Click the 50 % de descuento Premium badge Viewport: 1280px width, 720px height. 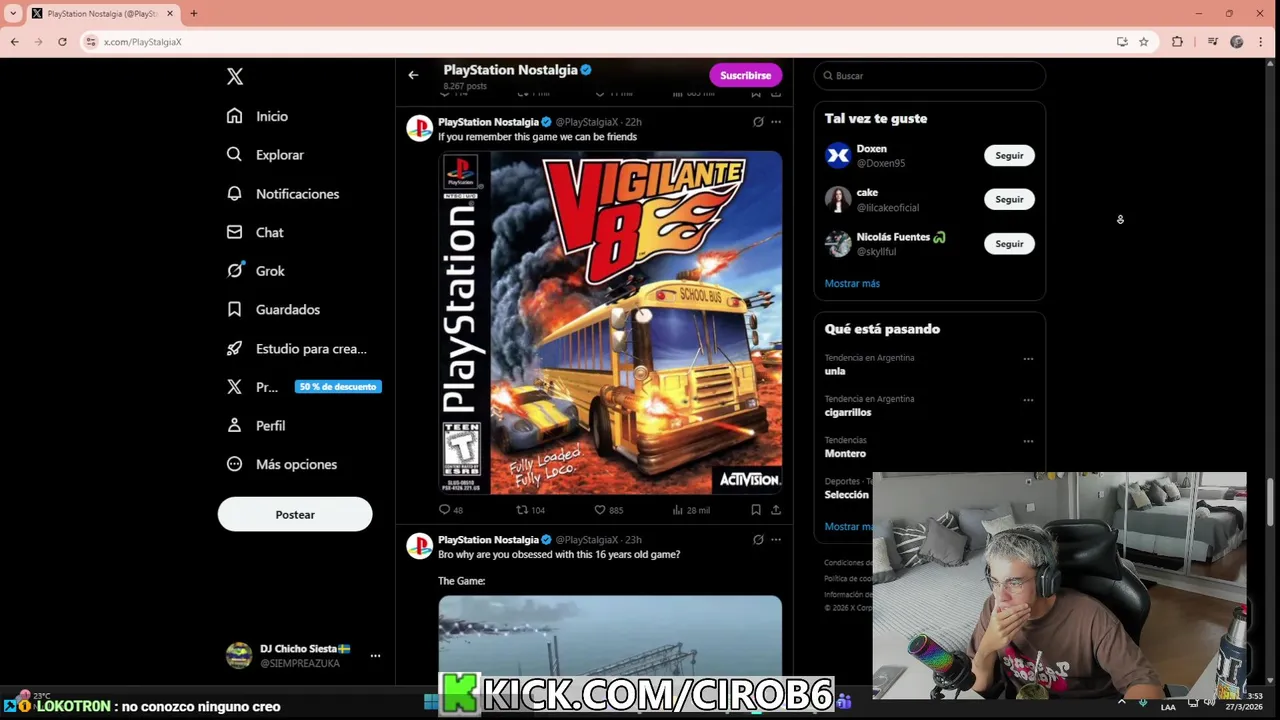[x=338, y=387]
